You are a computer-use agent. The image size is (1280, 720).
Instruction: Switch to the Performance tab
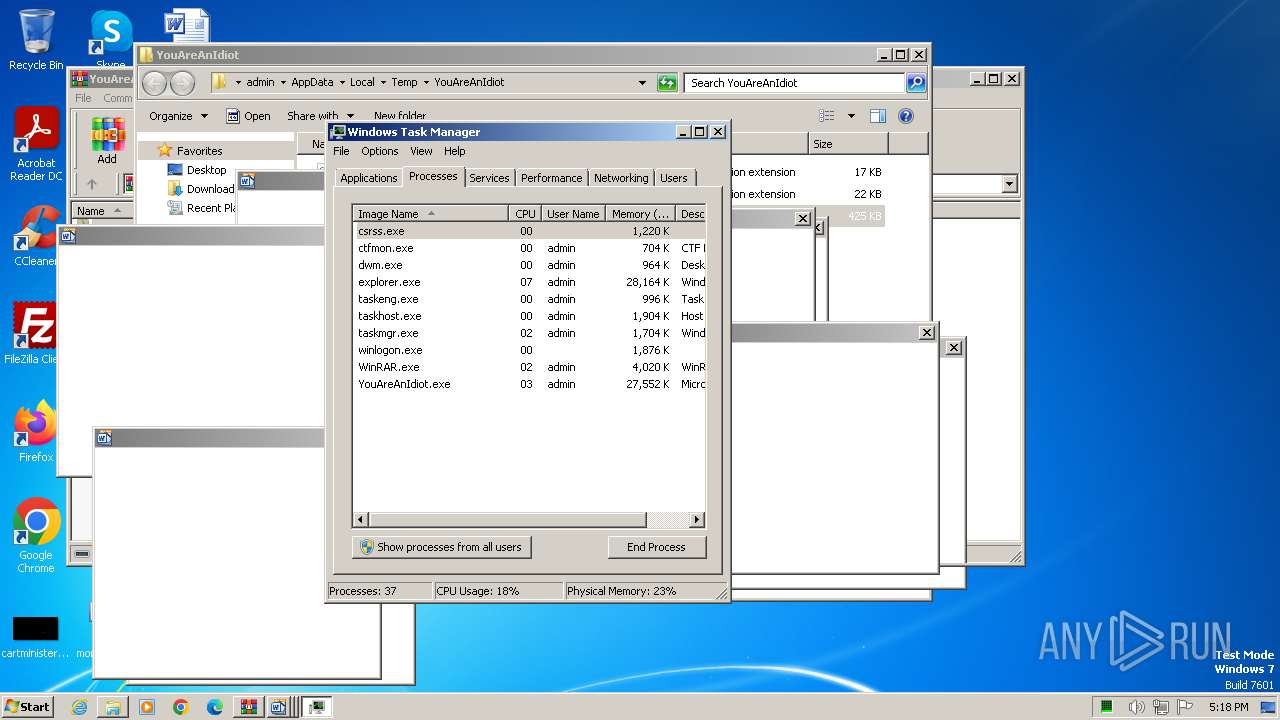[551, 178]
